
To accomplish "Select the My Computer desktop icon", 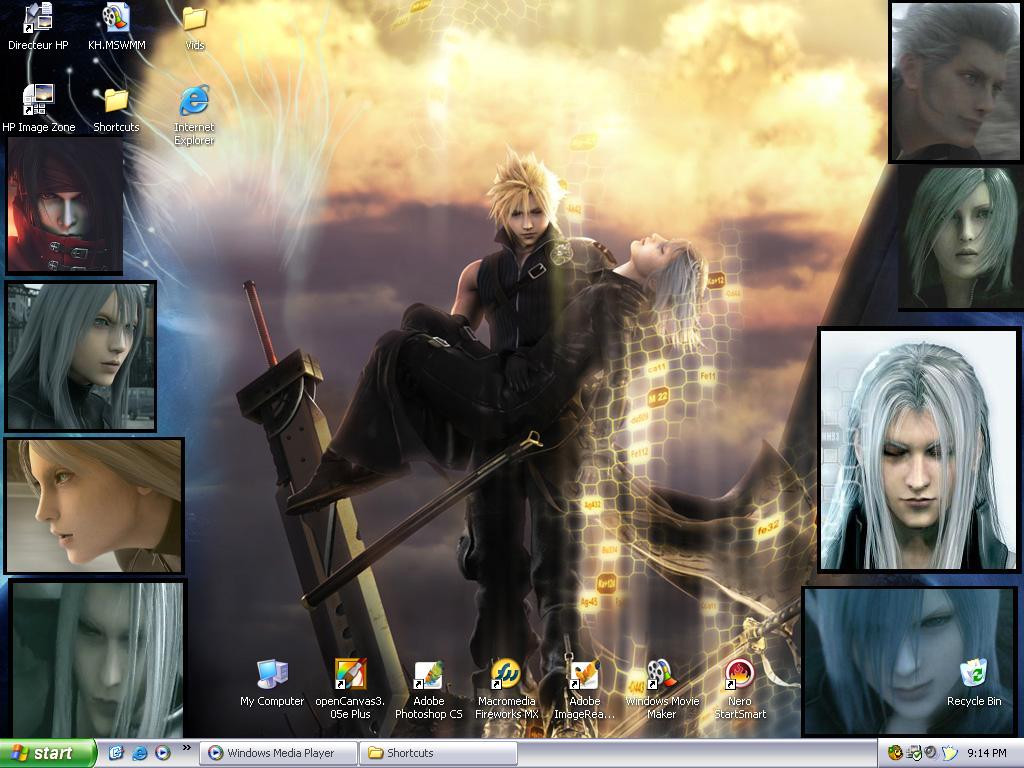I will point(272,683).
